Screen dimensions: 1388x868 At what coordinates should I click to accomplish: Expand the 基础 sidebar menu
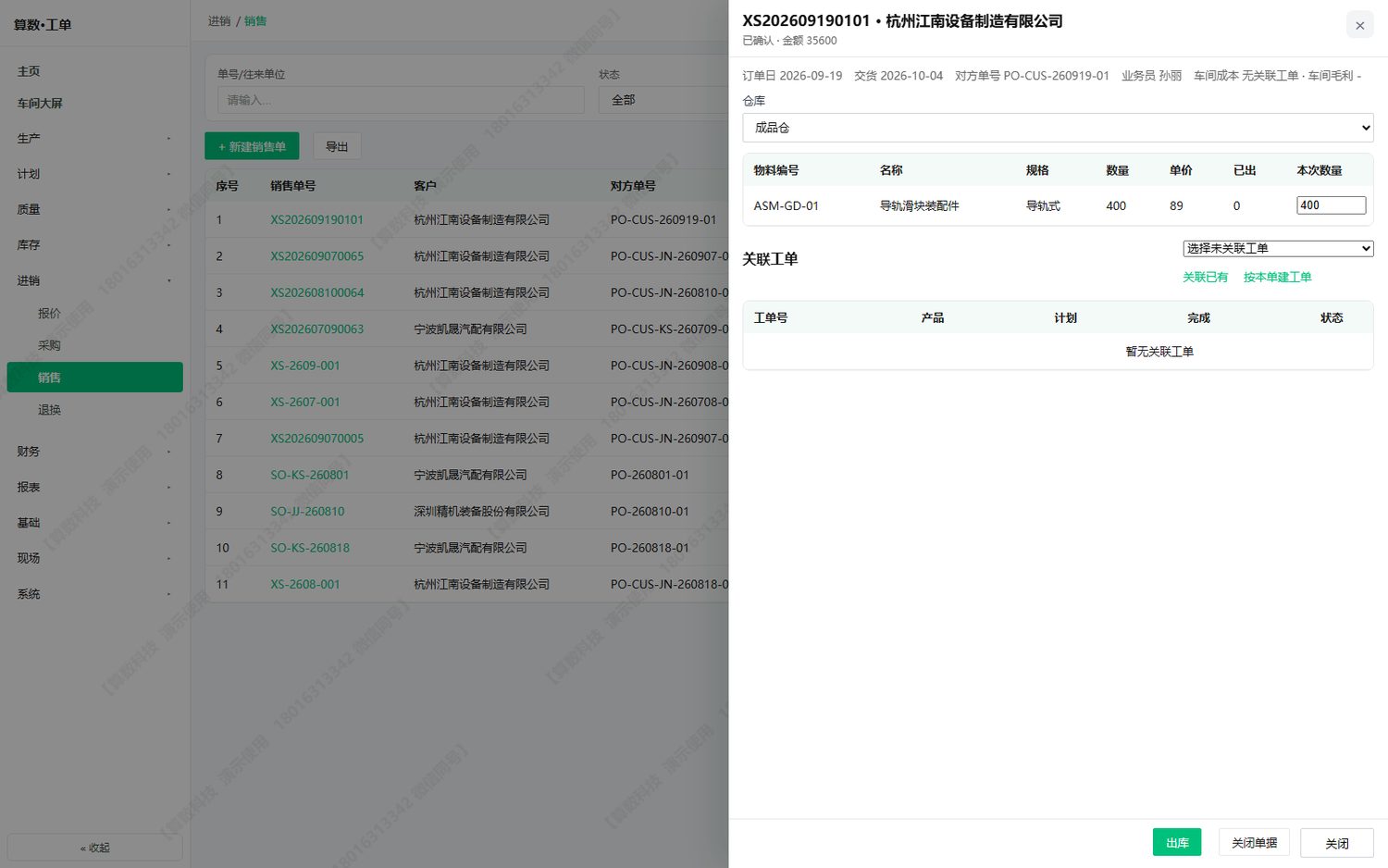[x=94, y=523]
